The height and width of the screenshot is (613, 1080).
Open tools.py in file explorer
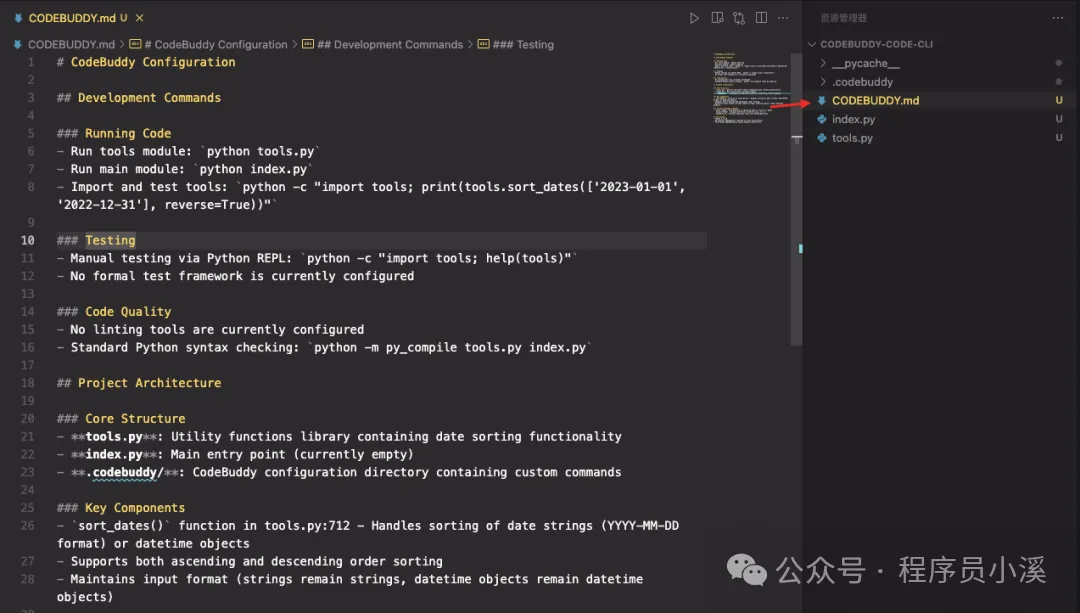tap(852, 138)
